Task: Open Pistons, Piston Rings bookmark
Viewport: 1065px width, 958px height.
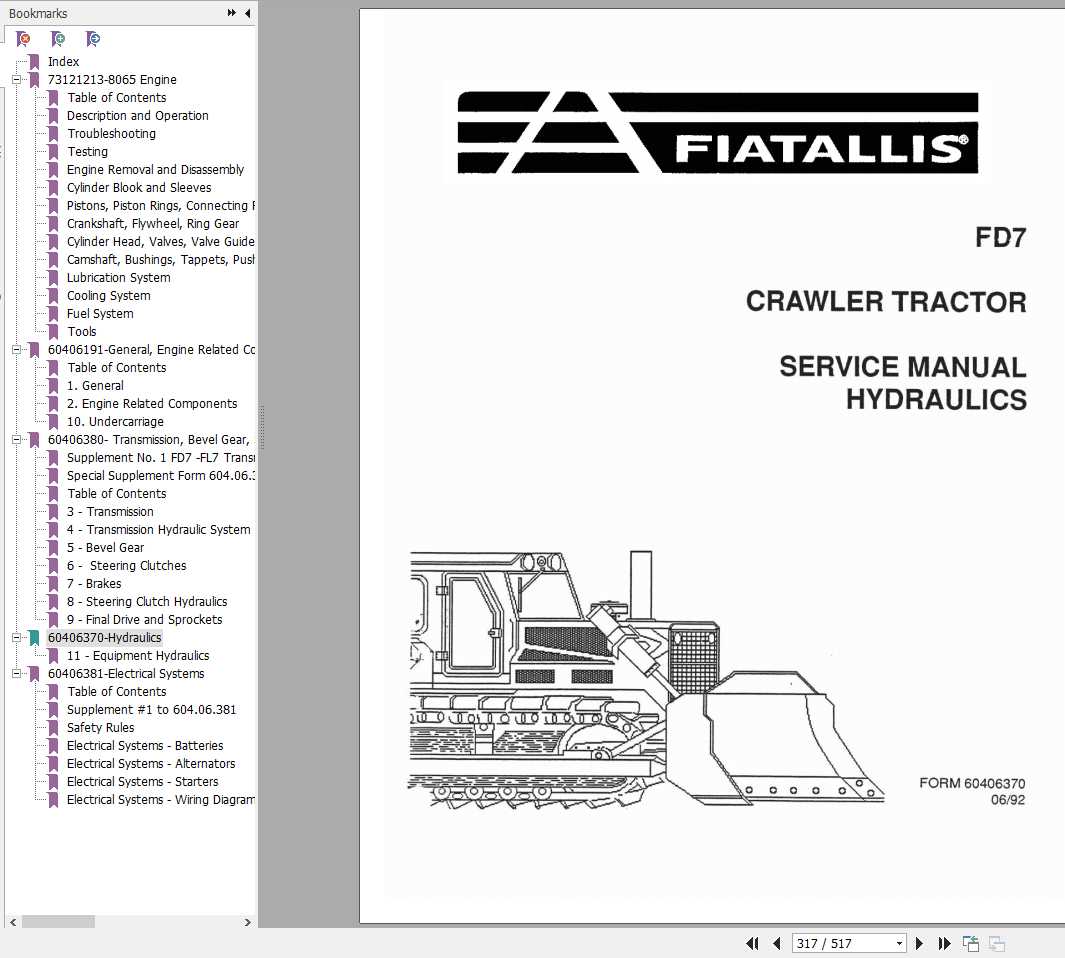Action: tap(160, 205)
